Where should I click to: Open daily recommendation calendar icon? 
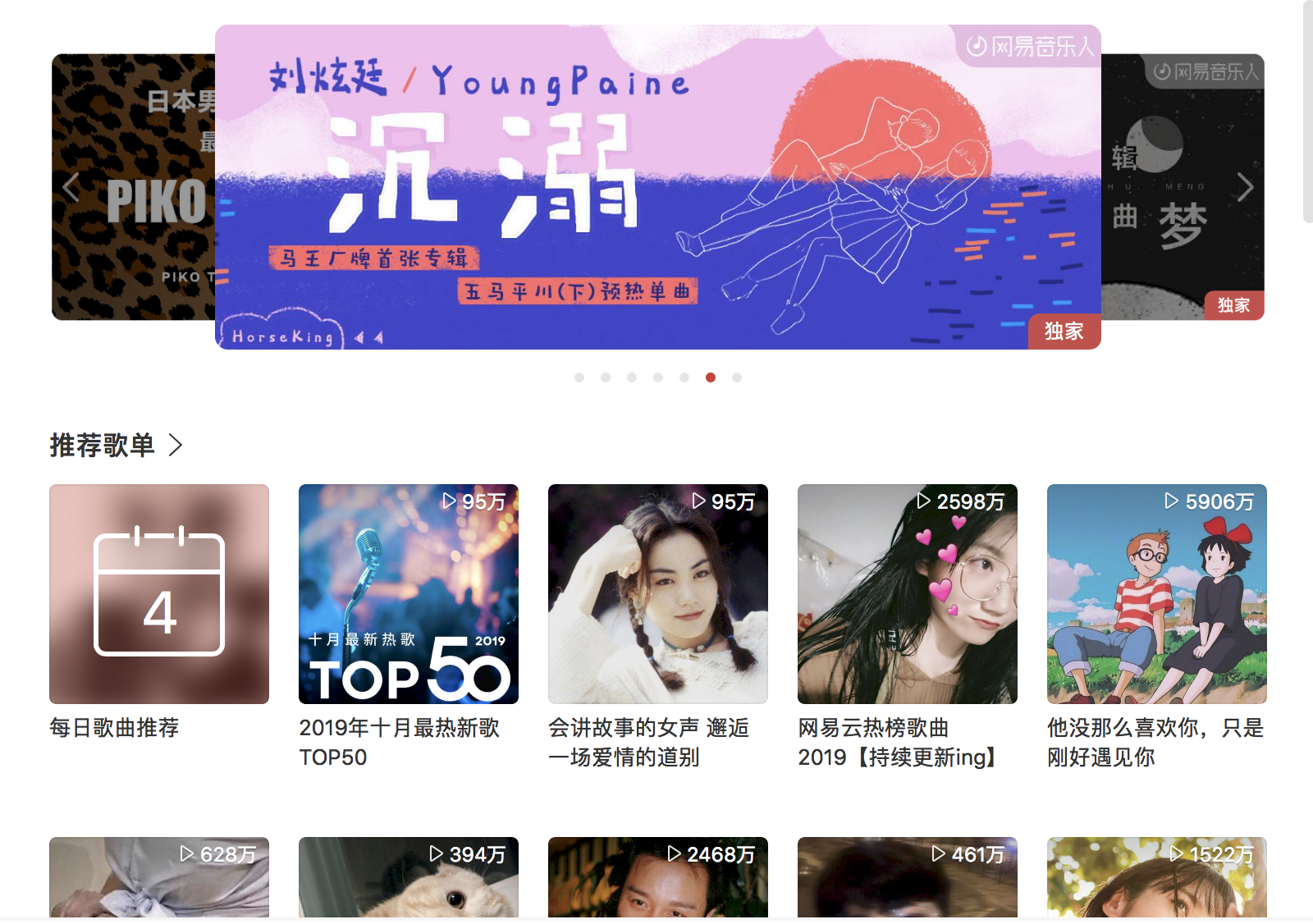(159, 591)
